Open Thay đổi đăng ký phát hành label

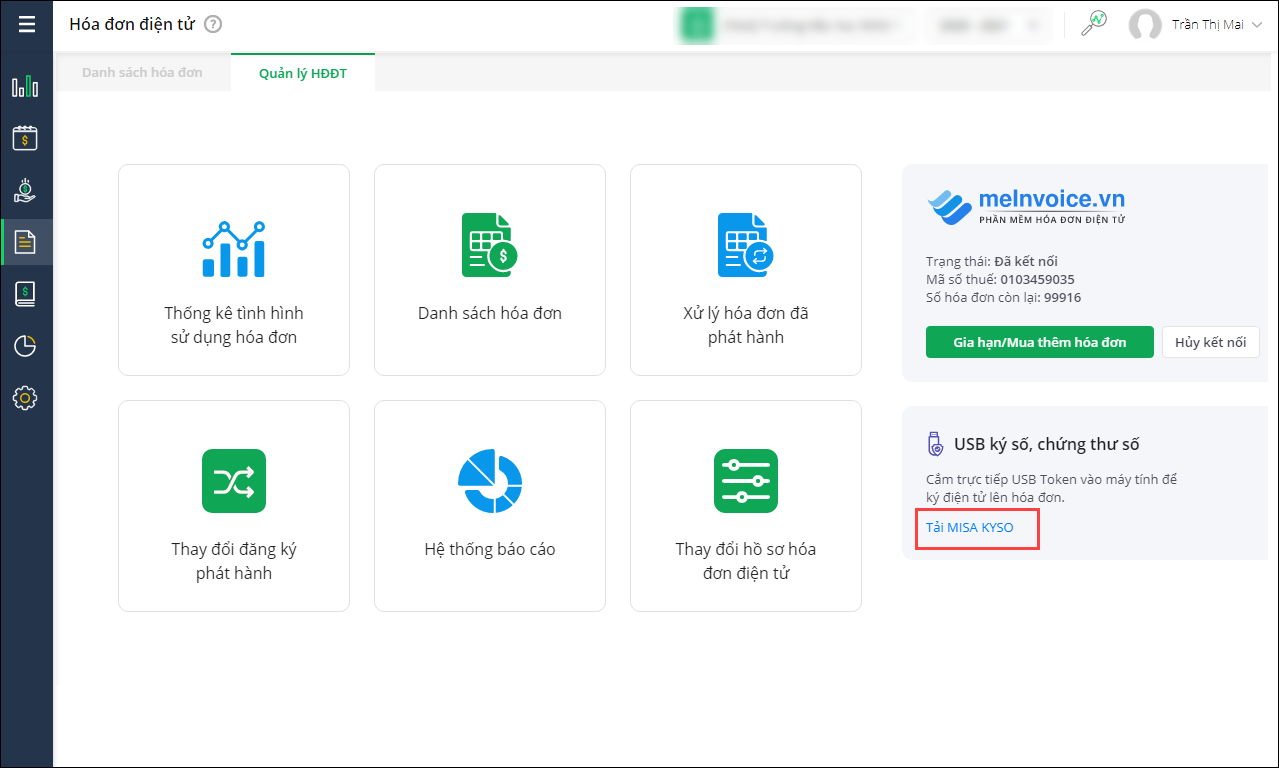(x=234, y=561)
